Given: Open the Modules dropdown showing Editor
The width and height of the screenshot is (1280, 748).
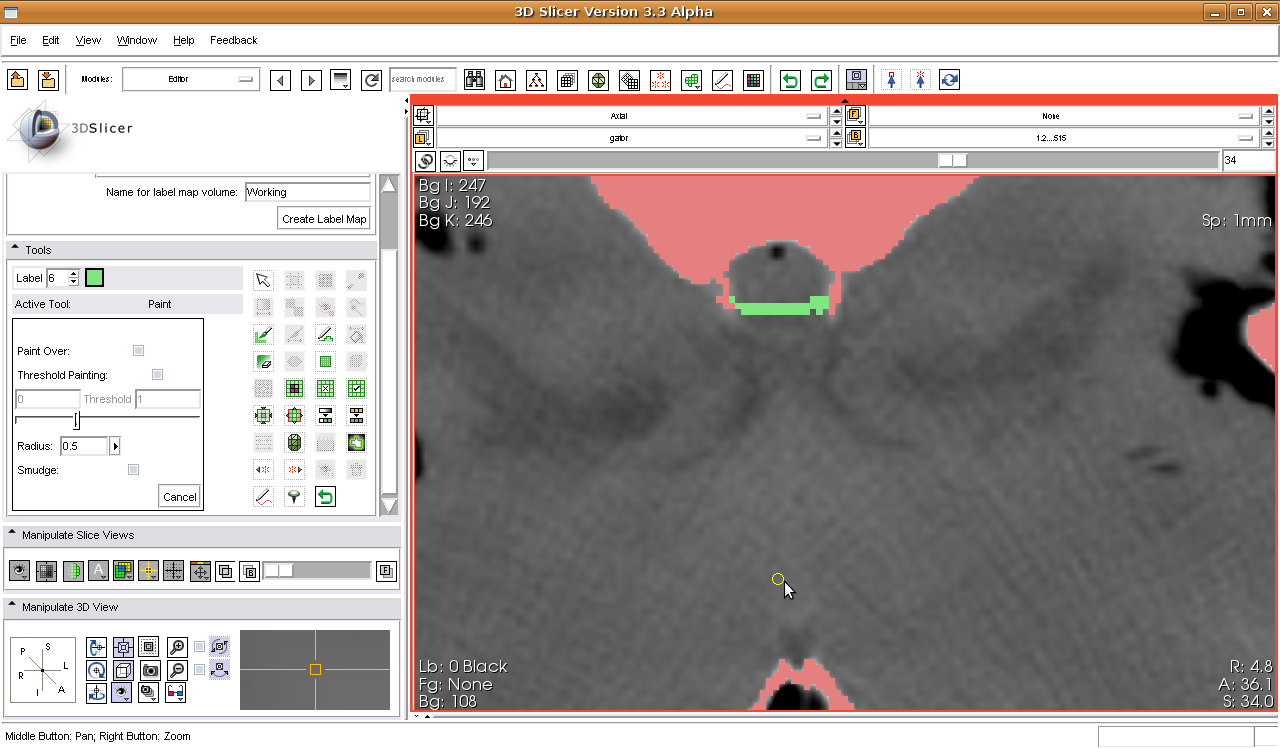Looking at the screenshot, I should [x=191, y=80].
